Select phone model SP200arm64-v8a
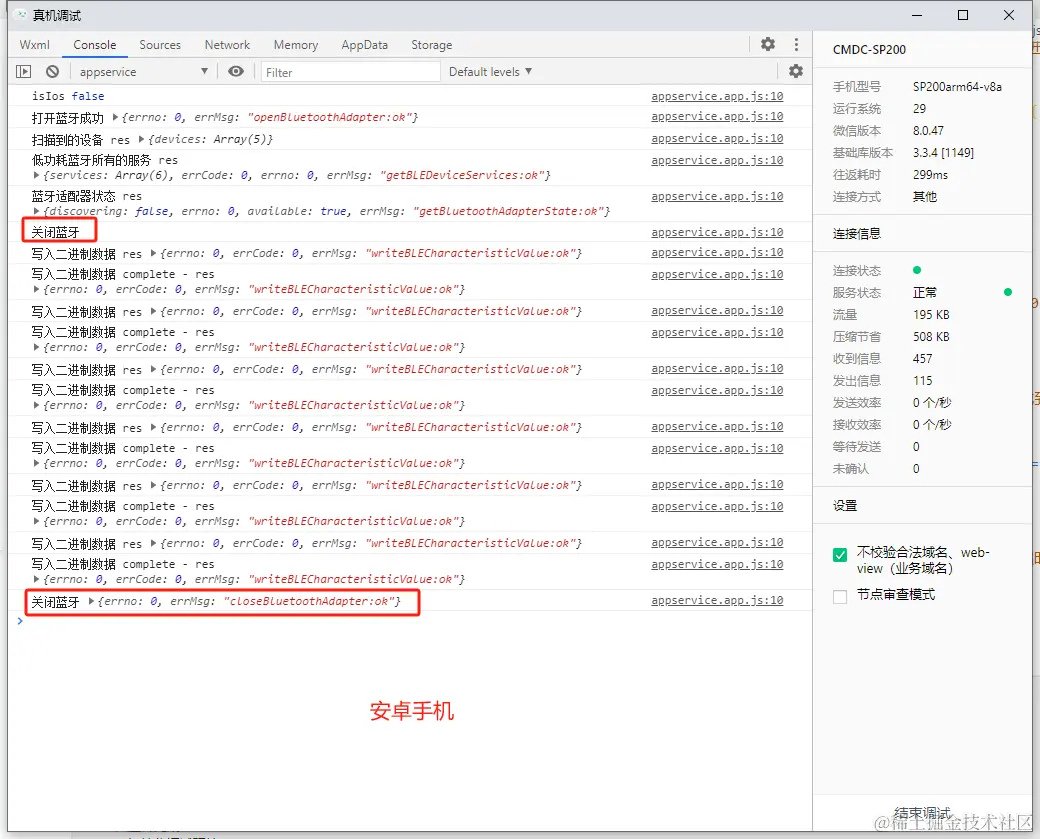The image size is (1040, 839). (957, 87)
